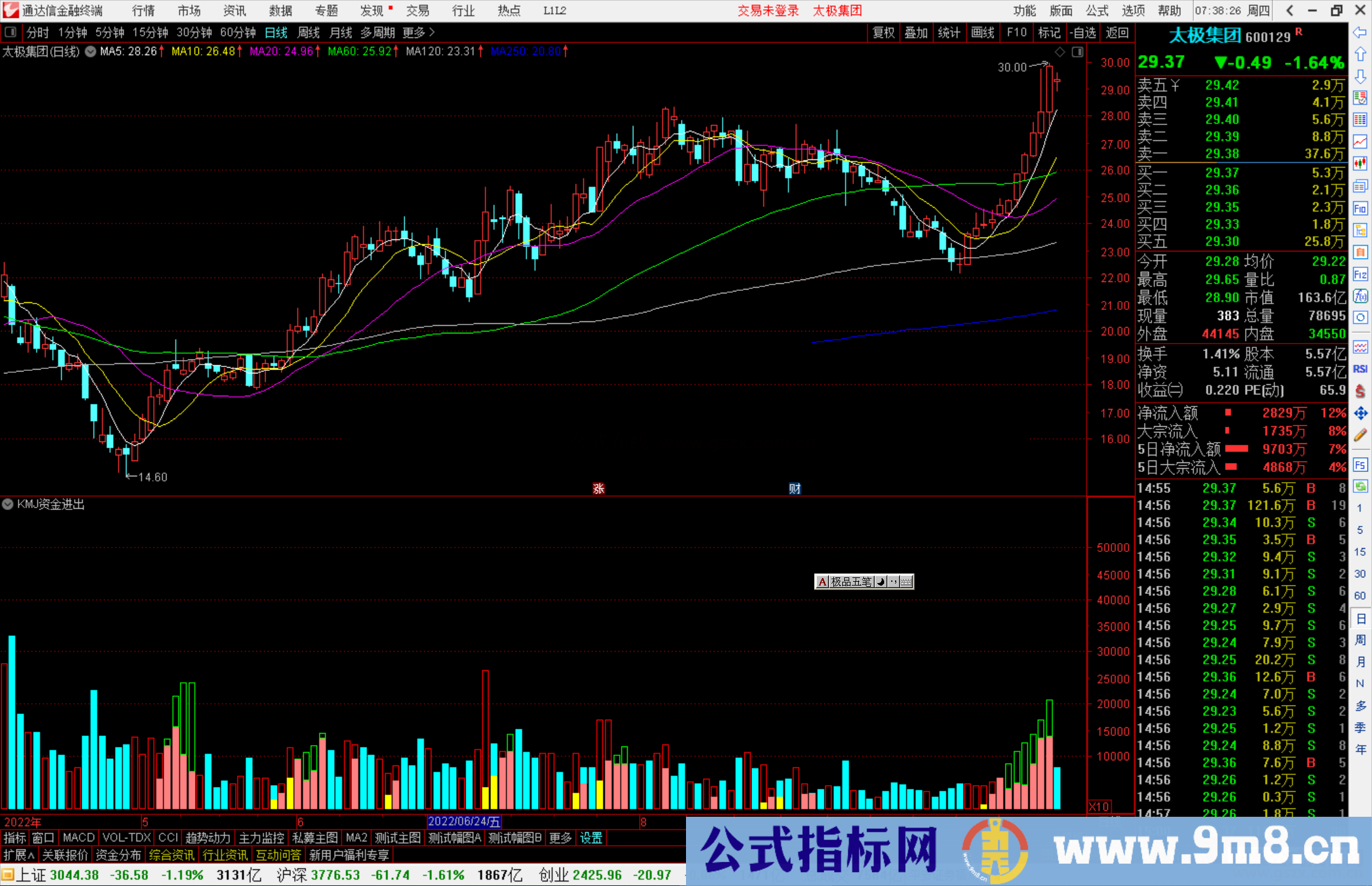The width and height of the screenshot is (1372, 886).
Task: Open the candlestick chart sidebar icon
Action: tap(1360, 164)
